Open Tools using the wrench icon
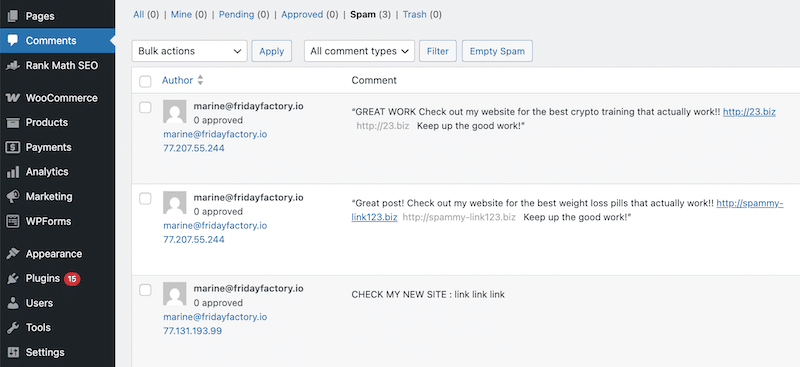This screenshot has width=800, height=367. click(13, 328)
